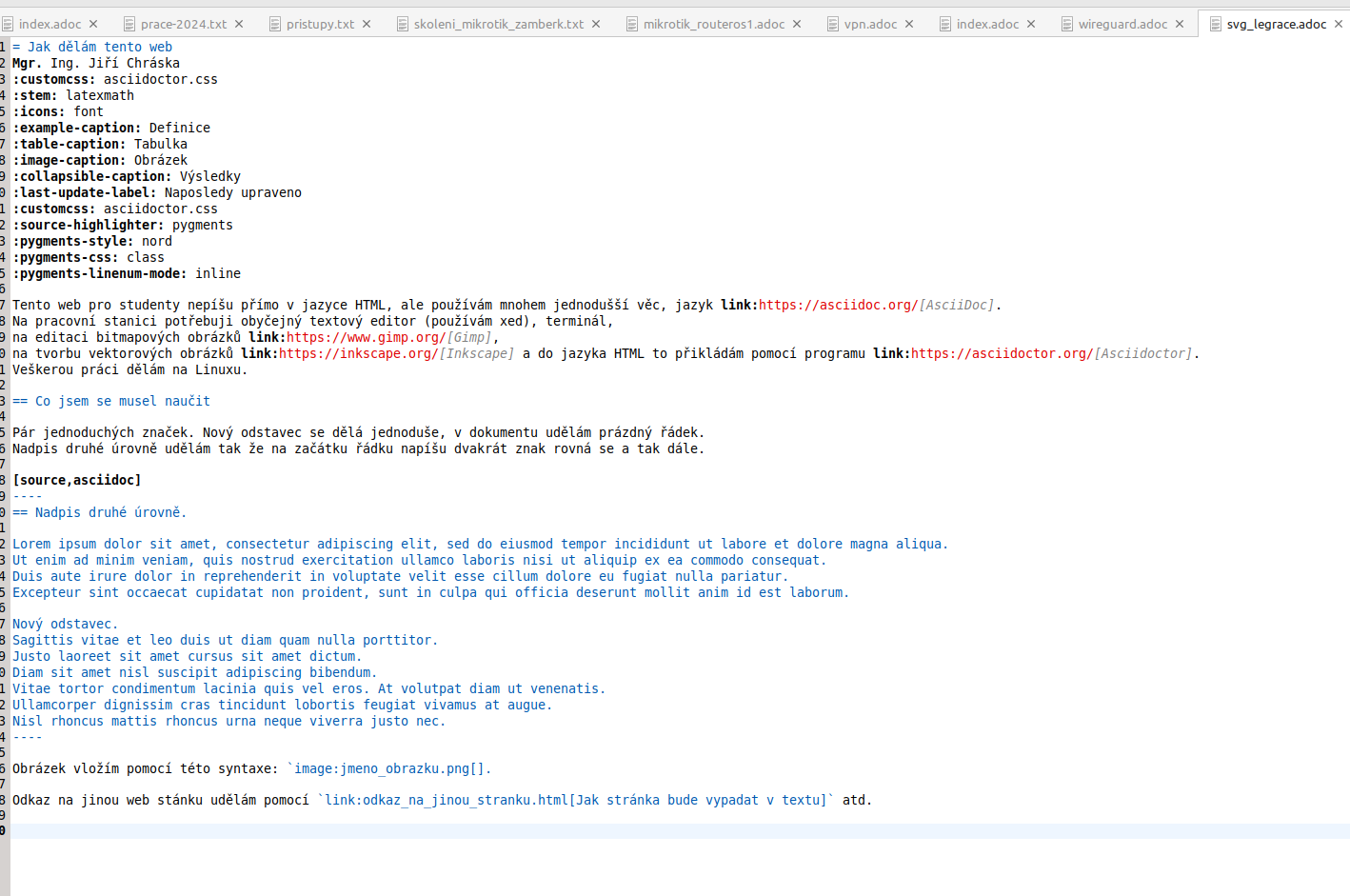Close the active svg_legrace.adoc tab
1350x896 pixels.
1338,24
